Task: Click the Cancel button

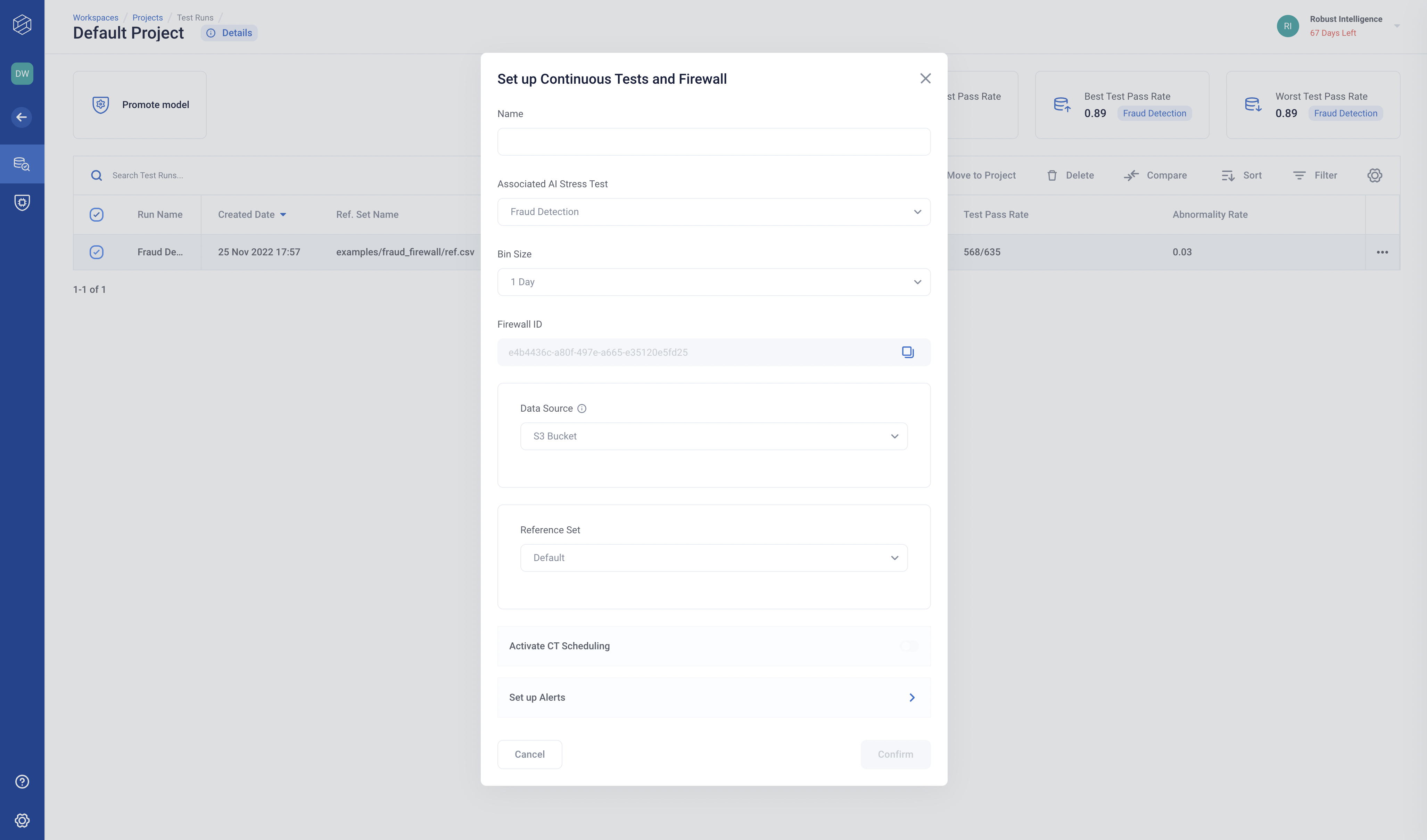Action: [529, 755]
